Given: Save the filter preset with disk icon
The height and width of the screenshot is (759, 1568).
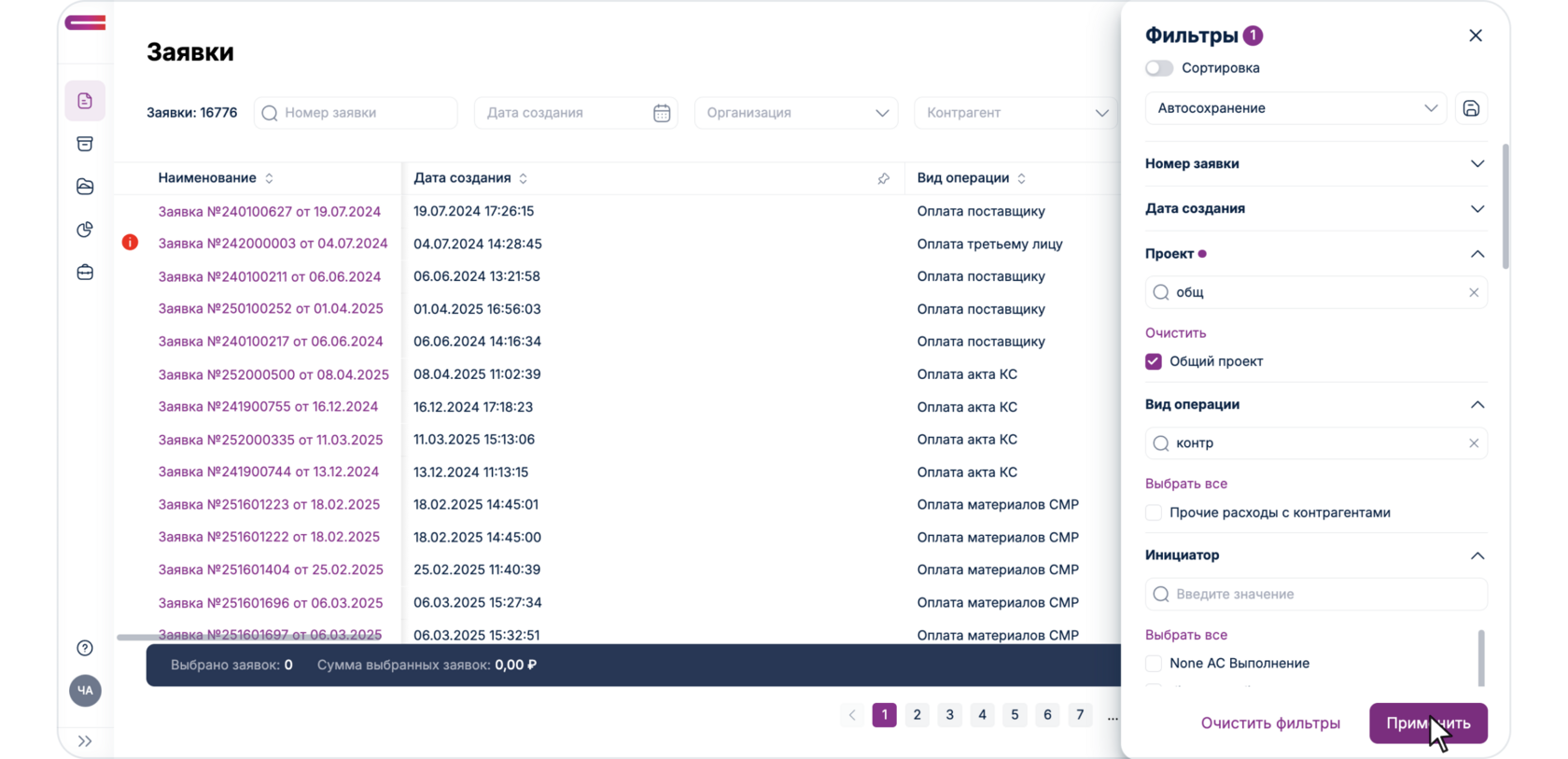Looking at the screenshot, I should point(1471,108).
